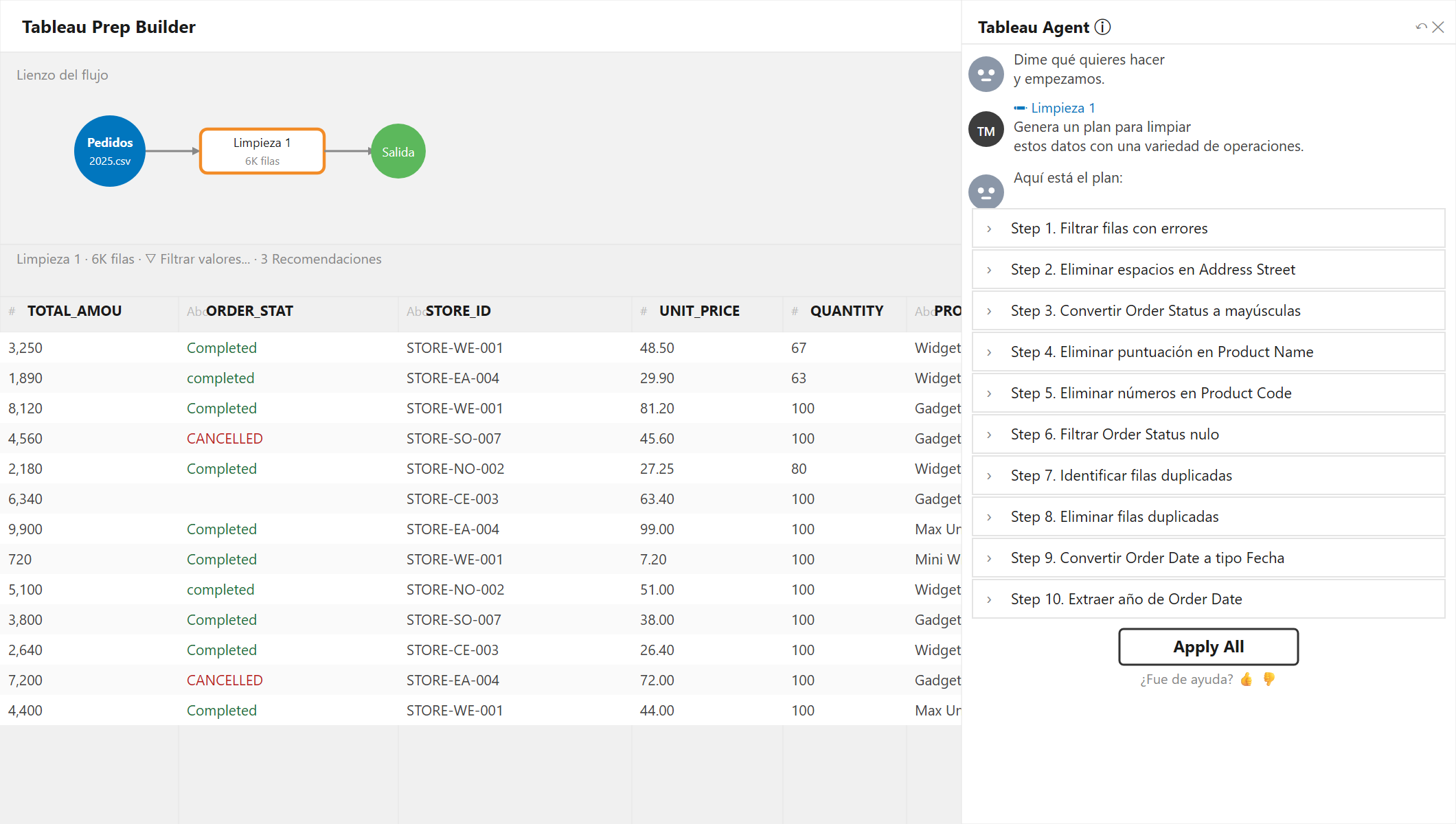Click the Apply All button
The height and width of the screenshot is (824, 1456).
(1209, 647)
